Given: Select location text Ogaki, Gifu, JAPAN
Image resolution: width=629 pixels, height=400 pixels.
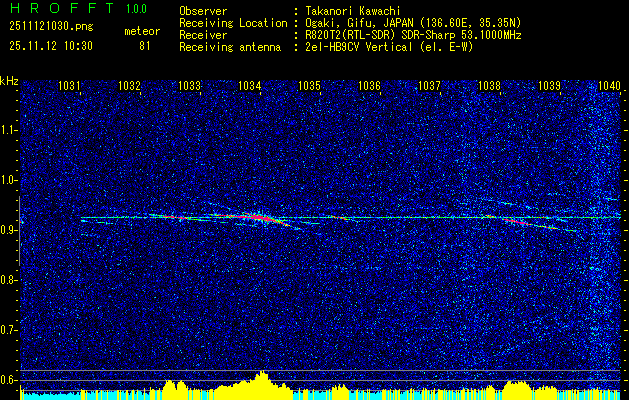Looking at the screenshot, I should (x=357, y=23).
